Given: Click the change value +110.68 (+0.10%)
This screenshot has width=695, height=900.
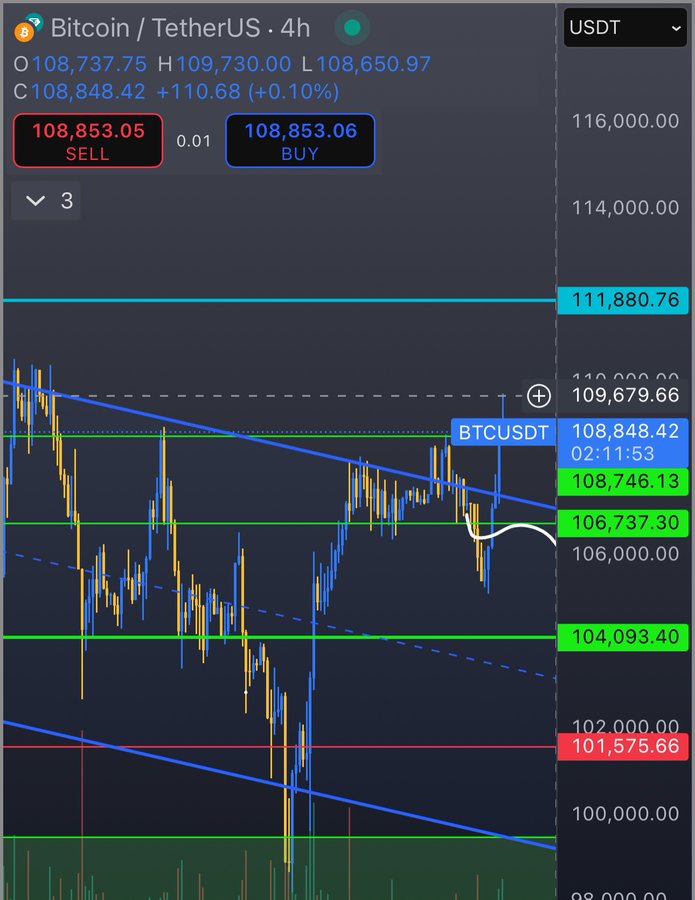Looking at the screenshot, I should click(x=248, y=92).
